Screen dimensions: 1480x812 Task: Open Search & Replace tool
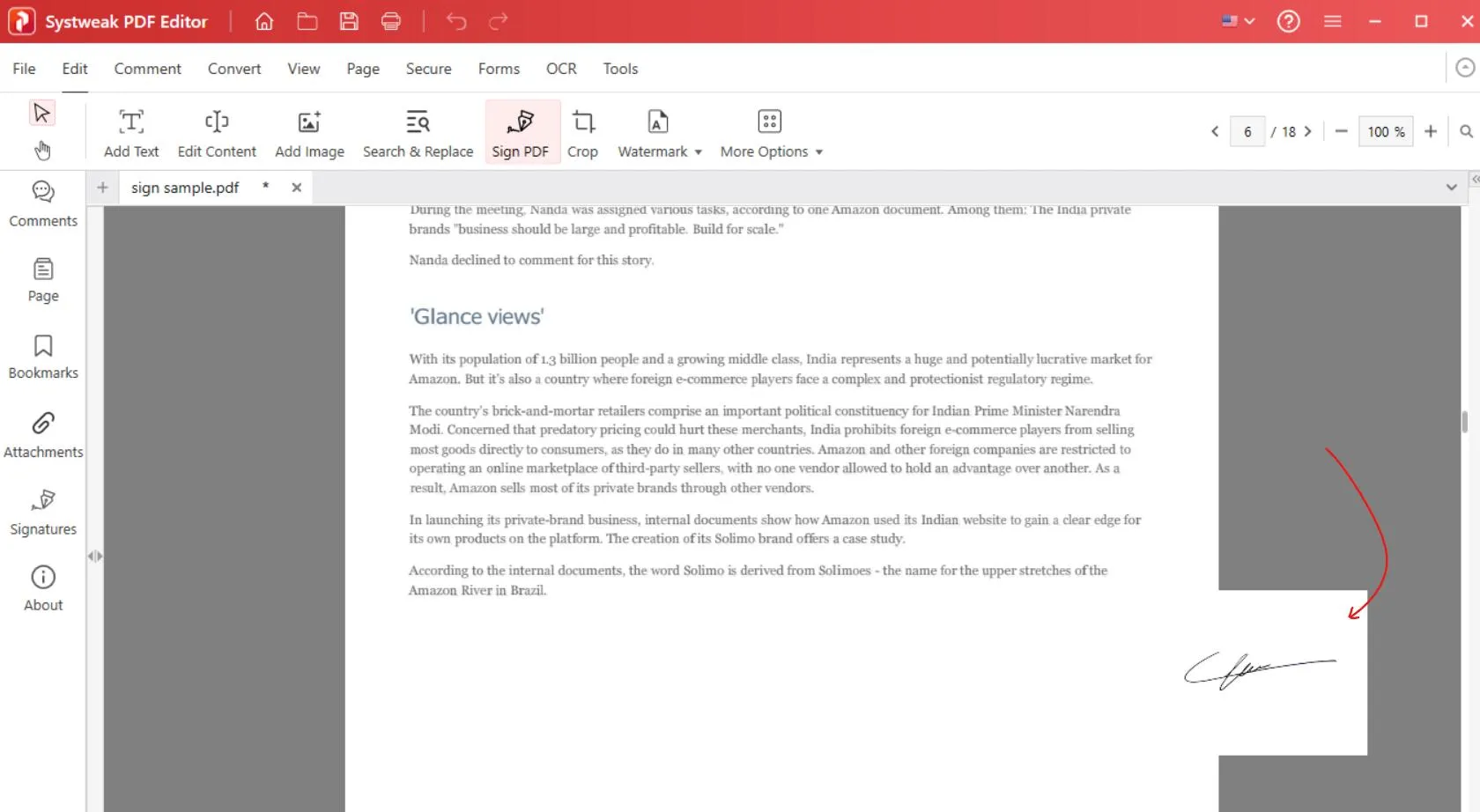418,133
